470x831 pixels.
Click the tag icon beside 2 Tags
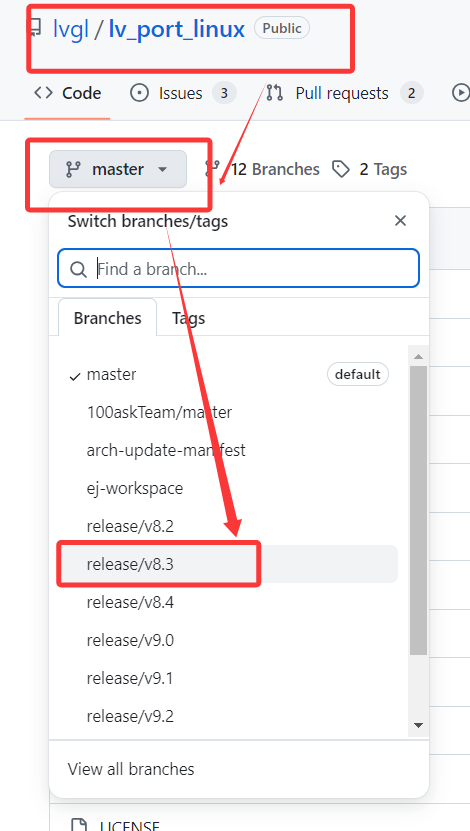coord(341,170)
